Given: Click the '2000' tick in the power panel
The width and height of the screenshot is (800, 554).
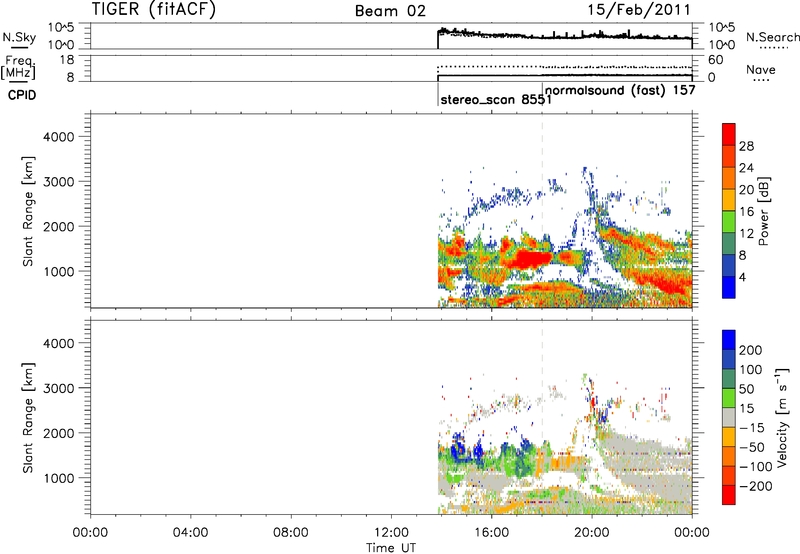Looking at the screenshot, I should click(x=59, y=226).
